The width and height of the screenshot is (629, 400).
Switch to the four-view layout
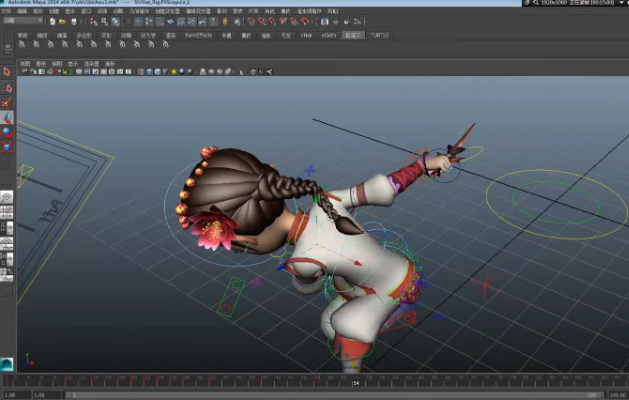(6, 213)
